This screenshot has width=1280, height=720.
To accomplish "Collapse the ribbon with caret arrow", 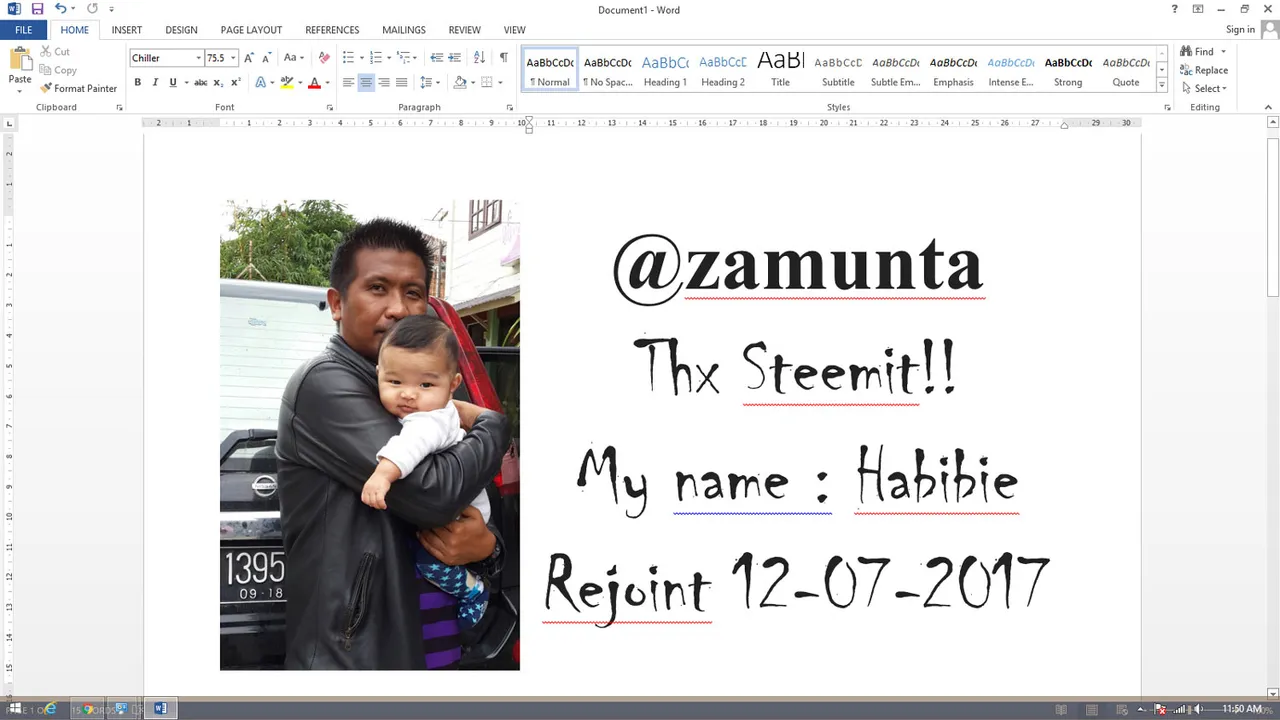I will pyautogui.click(x=1268, y=107).
